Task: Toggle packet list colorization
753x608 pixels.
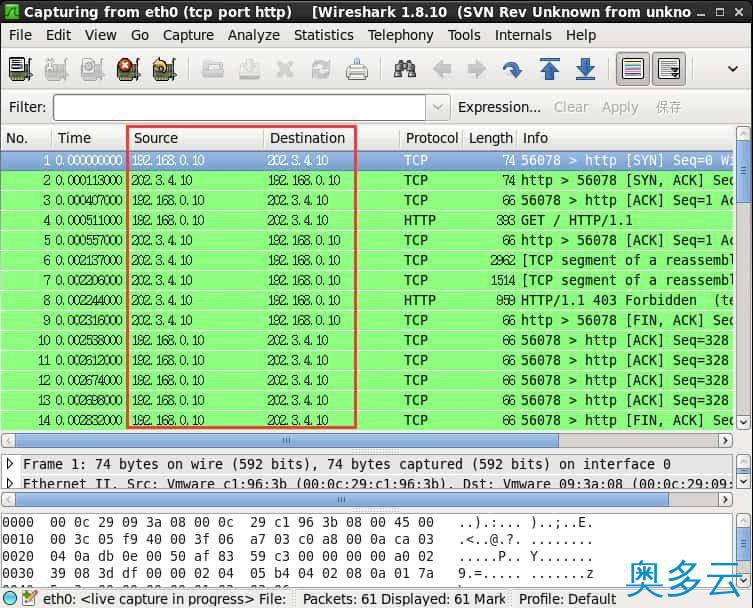Action: click(x=633, y=69)
